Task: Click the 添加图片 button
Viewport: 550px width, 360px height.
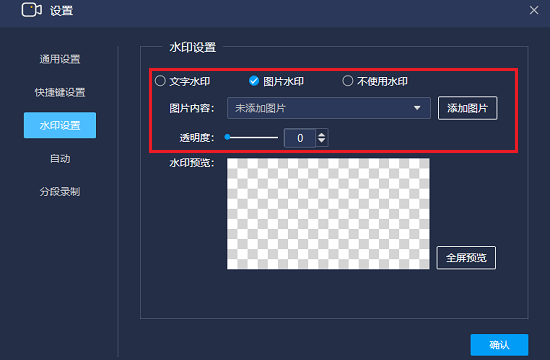Action: click(467, 108)
